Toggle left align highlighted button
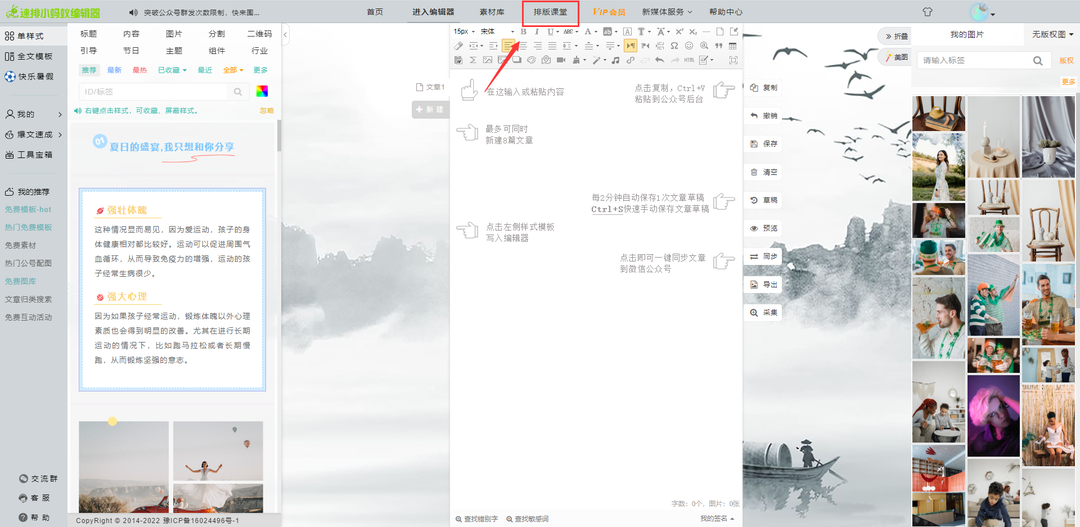1080x527 pixels. click(508, 45)
